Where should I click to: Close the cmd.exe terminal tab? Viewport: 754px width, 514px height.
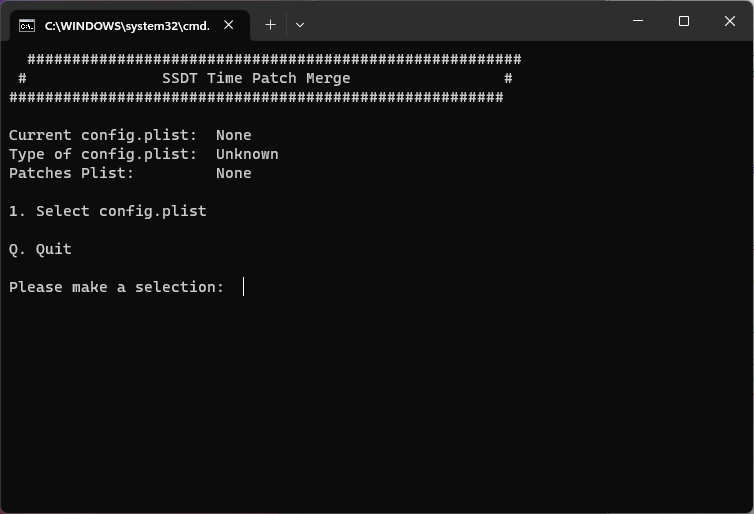point(229,25)
